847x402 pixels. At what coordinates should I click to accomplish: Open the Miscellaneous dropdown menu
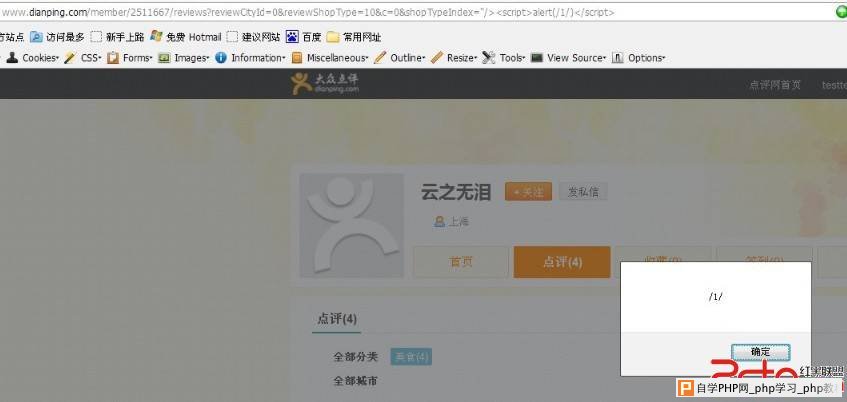pyautogui.click(x=338, y=57)
